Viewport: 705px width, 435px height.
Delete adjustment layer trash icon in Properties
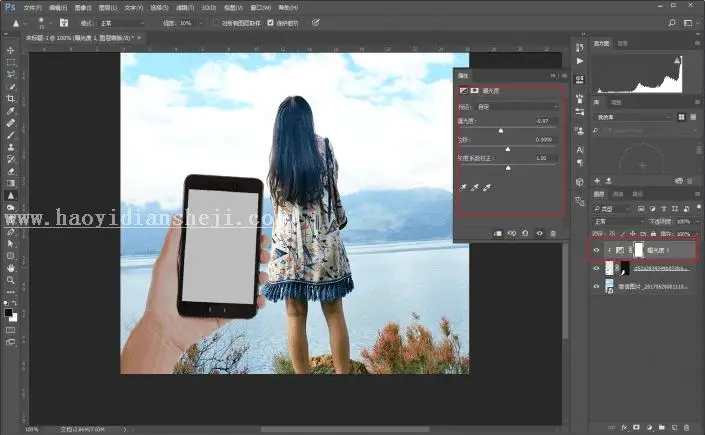pos(553,233)
